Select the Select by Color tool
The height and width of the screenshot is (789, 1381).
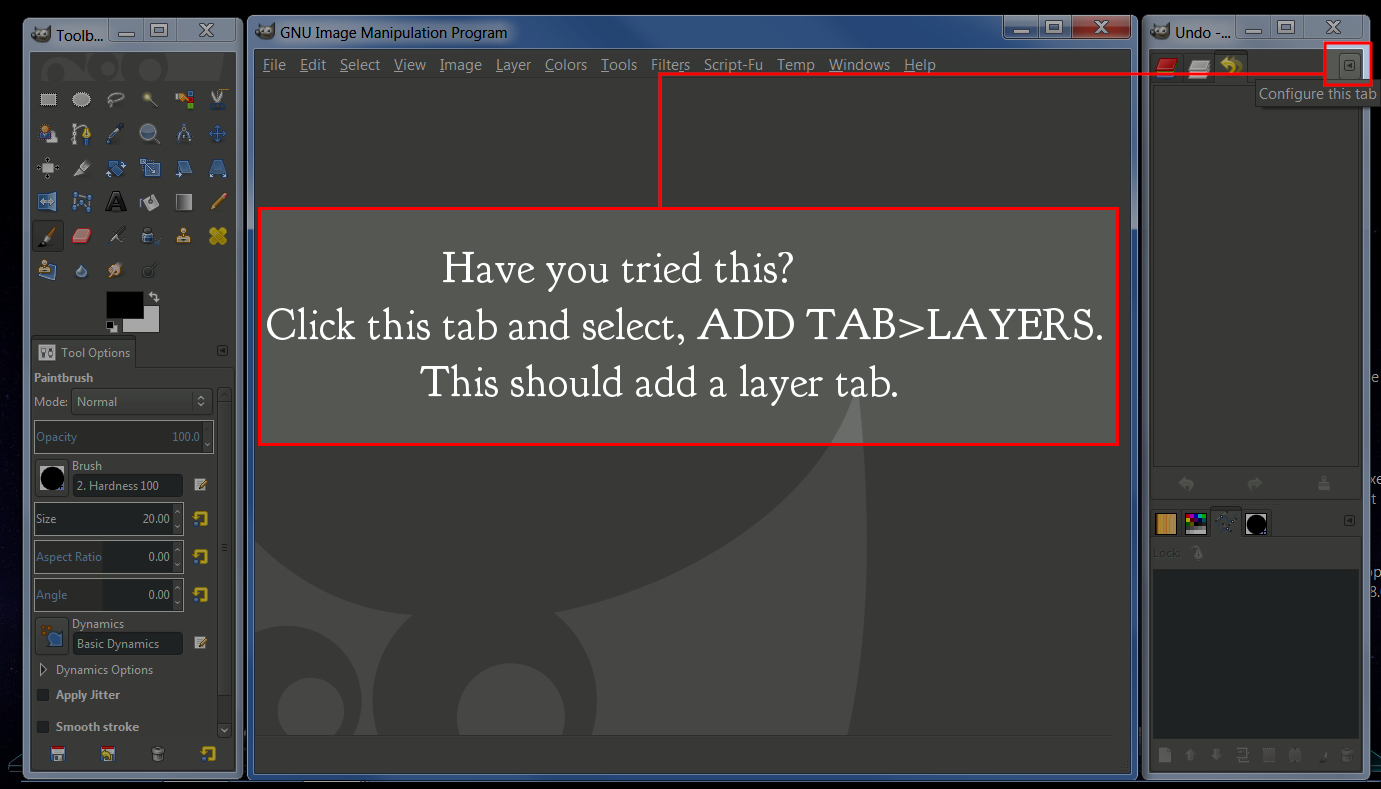coord(184,99)
